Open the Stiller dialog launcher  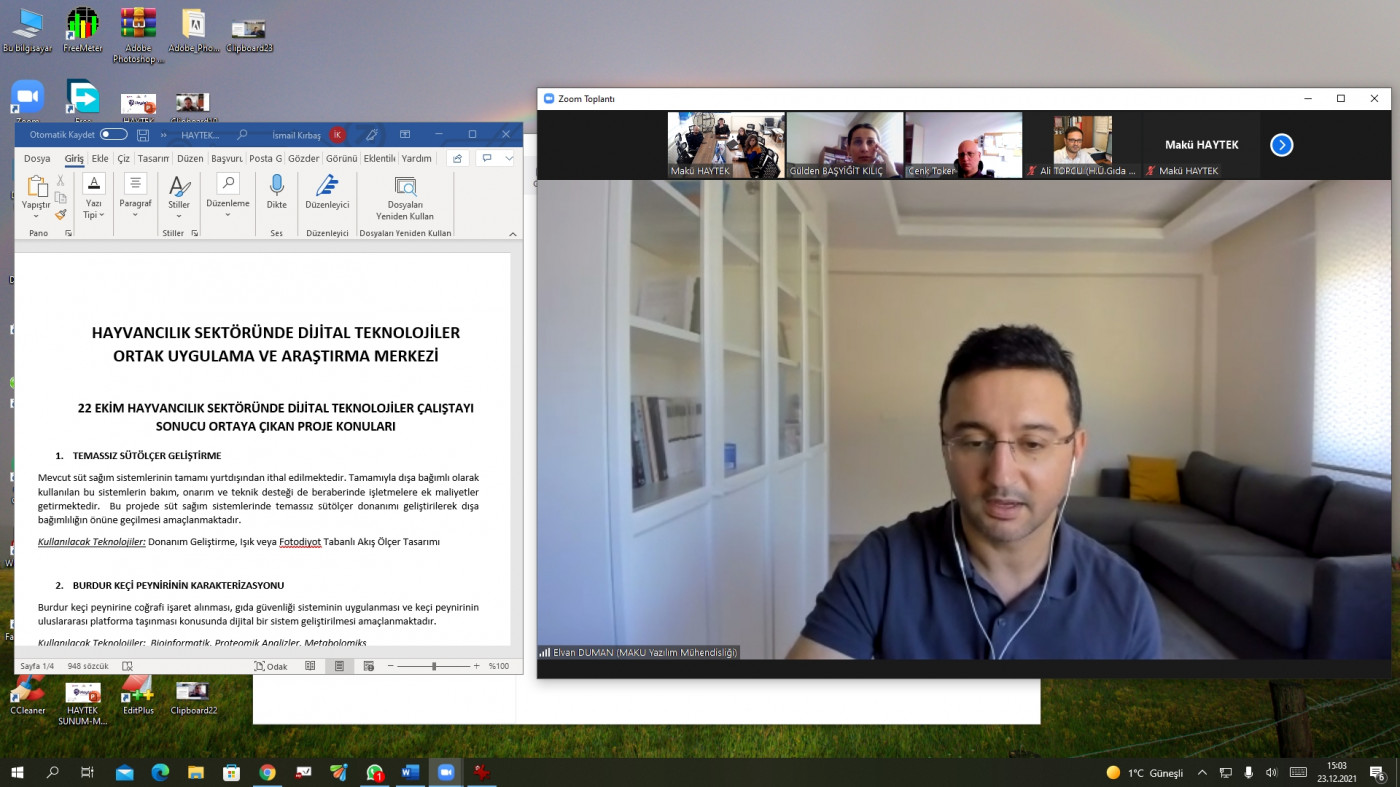click(x=194, y=233)
